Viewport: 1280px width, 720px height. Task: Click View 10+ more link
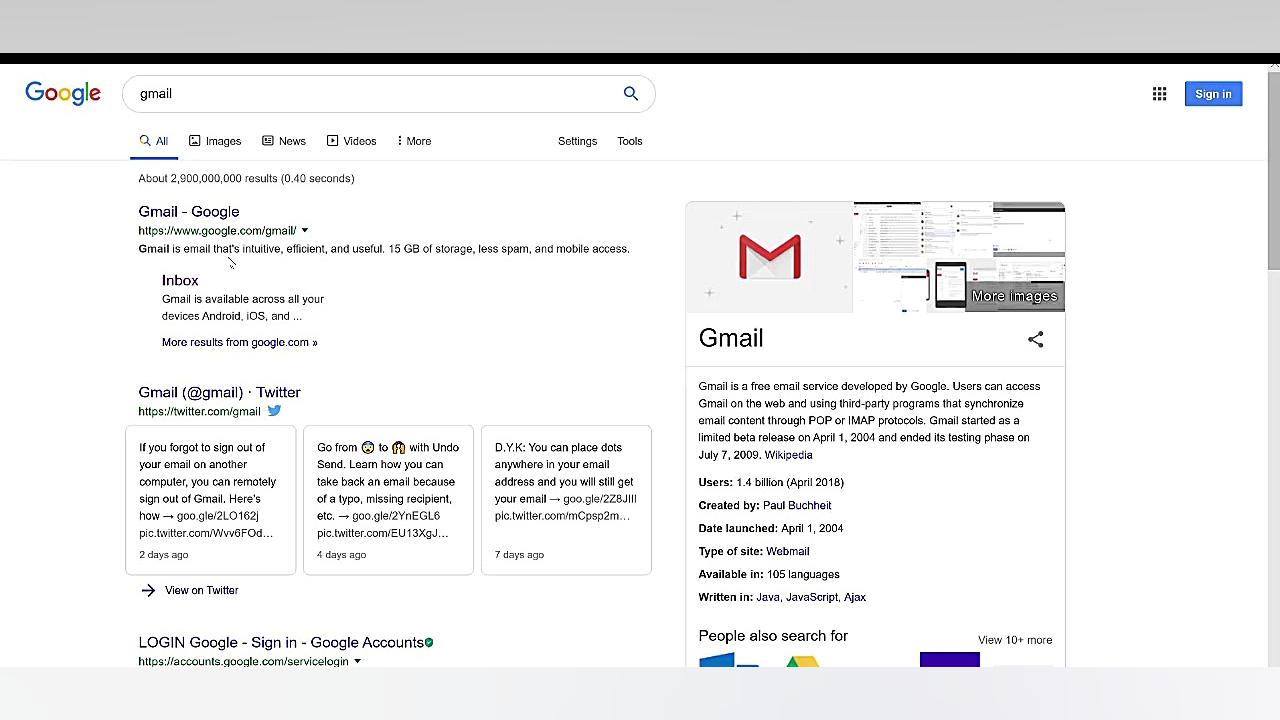(x=1015, y=640)
